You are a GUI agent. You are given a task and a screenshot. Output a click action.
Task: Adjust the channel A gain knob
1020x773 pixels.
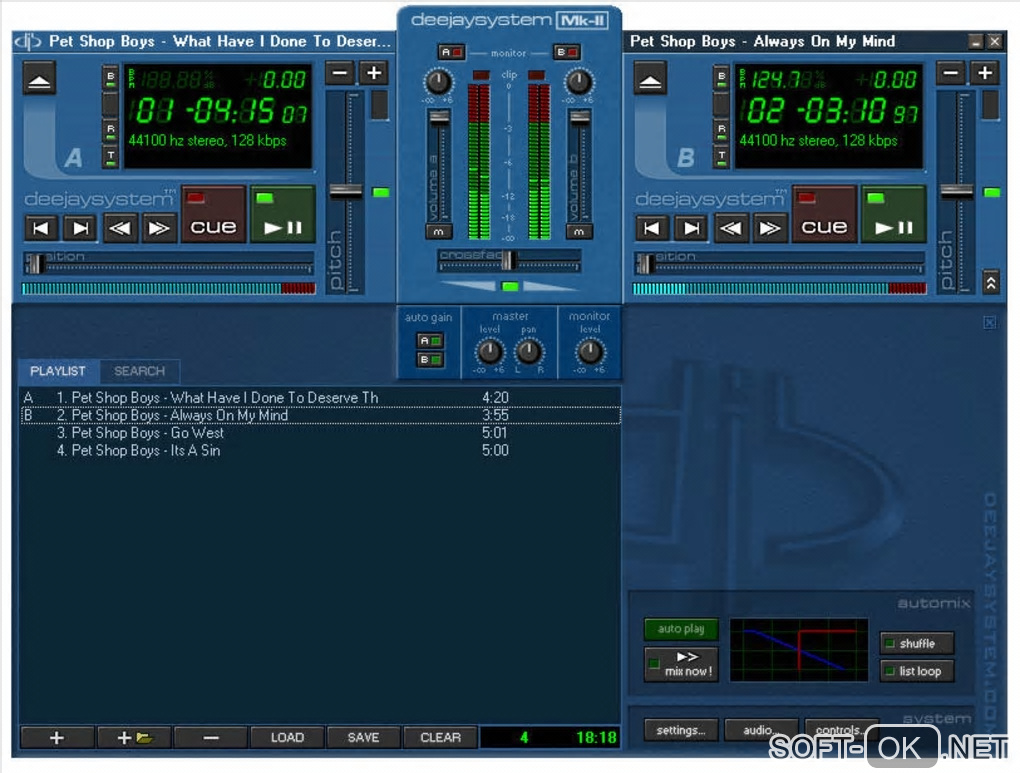point(438,82)
